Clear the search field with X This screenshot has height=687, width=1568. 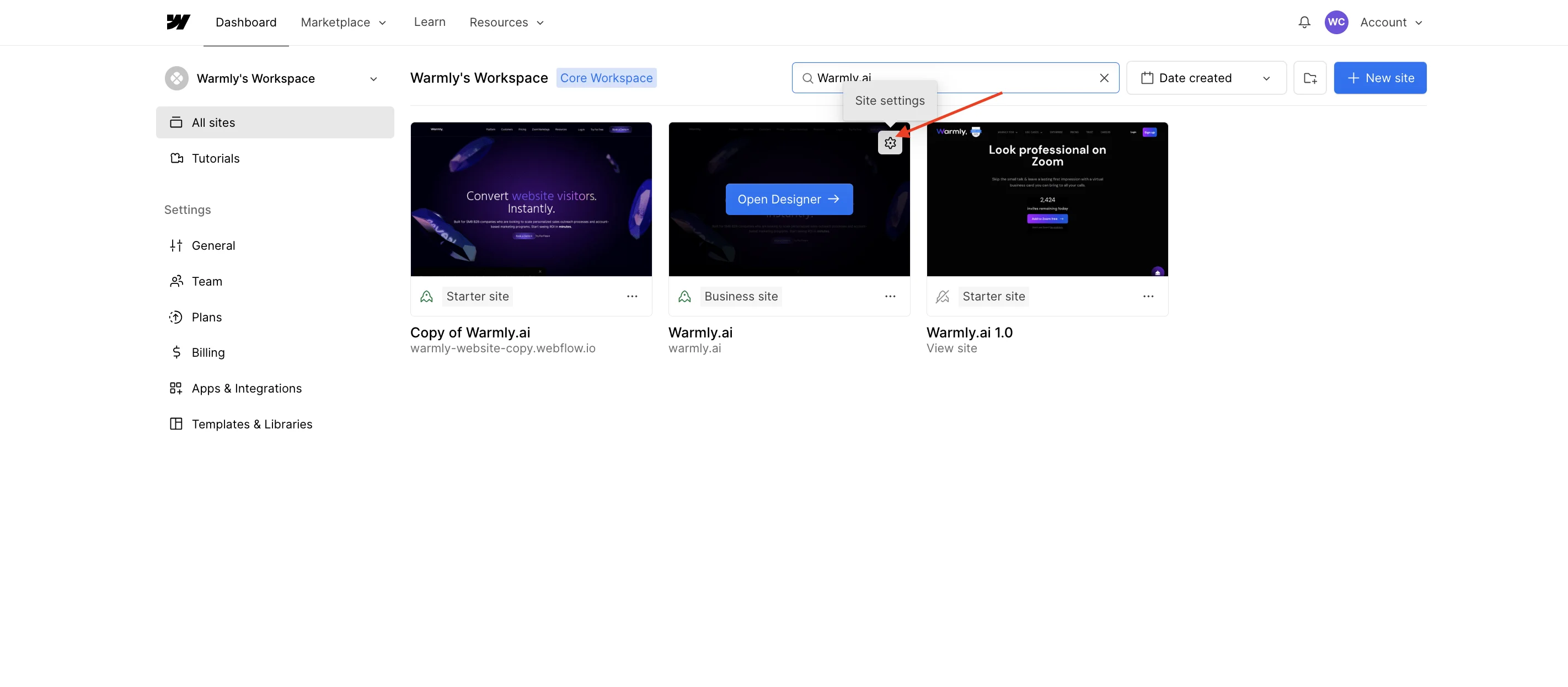pyautogui.click(x=1104, y=78)
